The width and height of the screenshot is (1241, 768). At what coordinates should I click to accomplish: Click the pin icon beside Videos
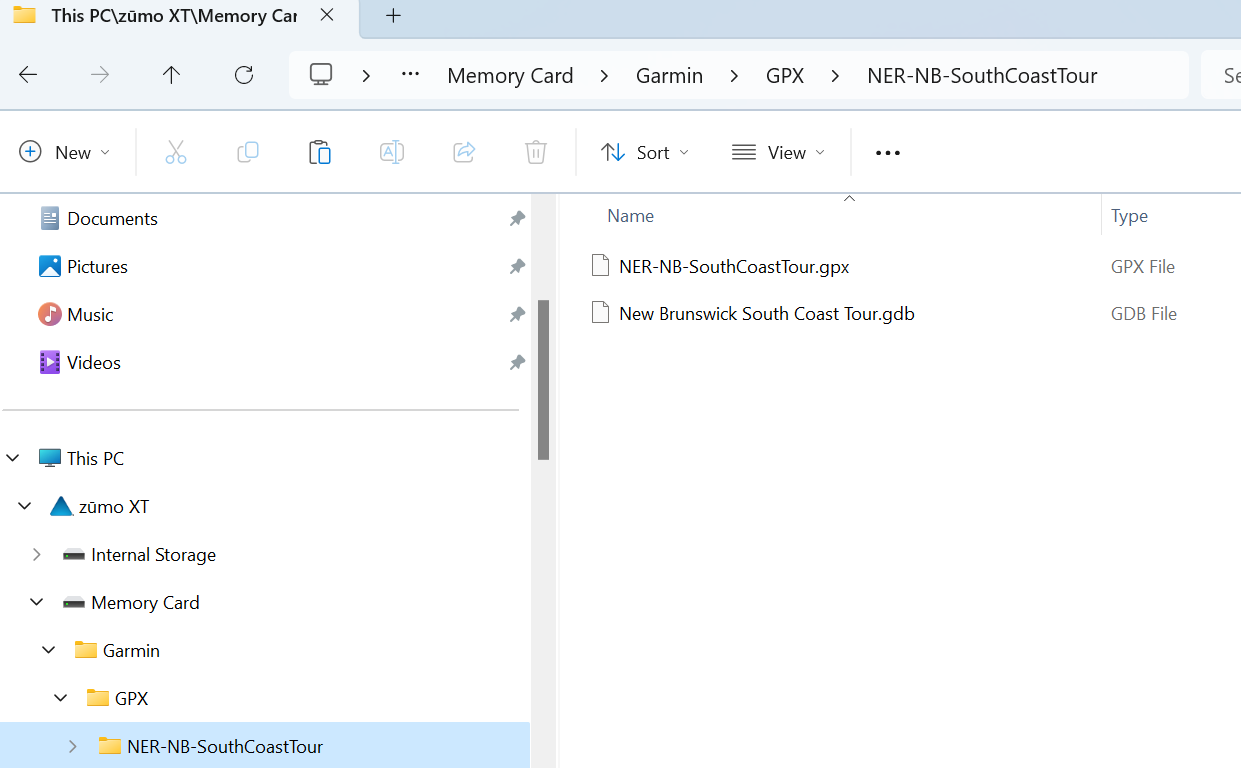click(x=517, y=362)
